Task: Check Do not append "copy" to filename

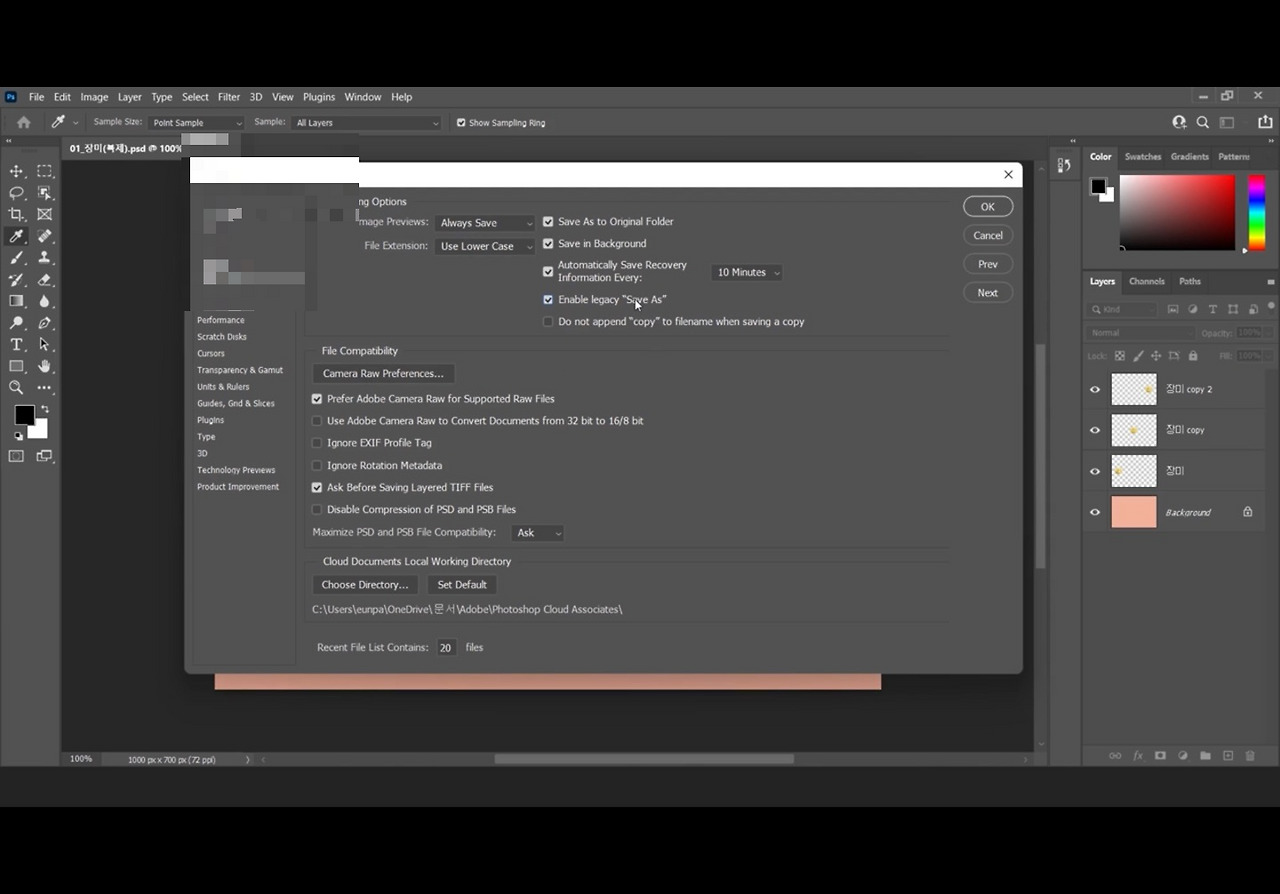Action: pos(548,322)
